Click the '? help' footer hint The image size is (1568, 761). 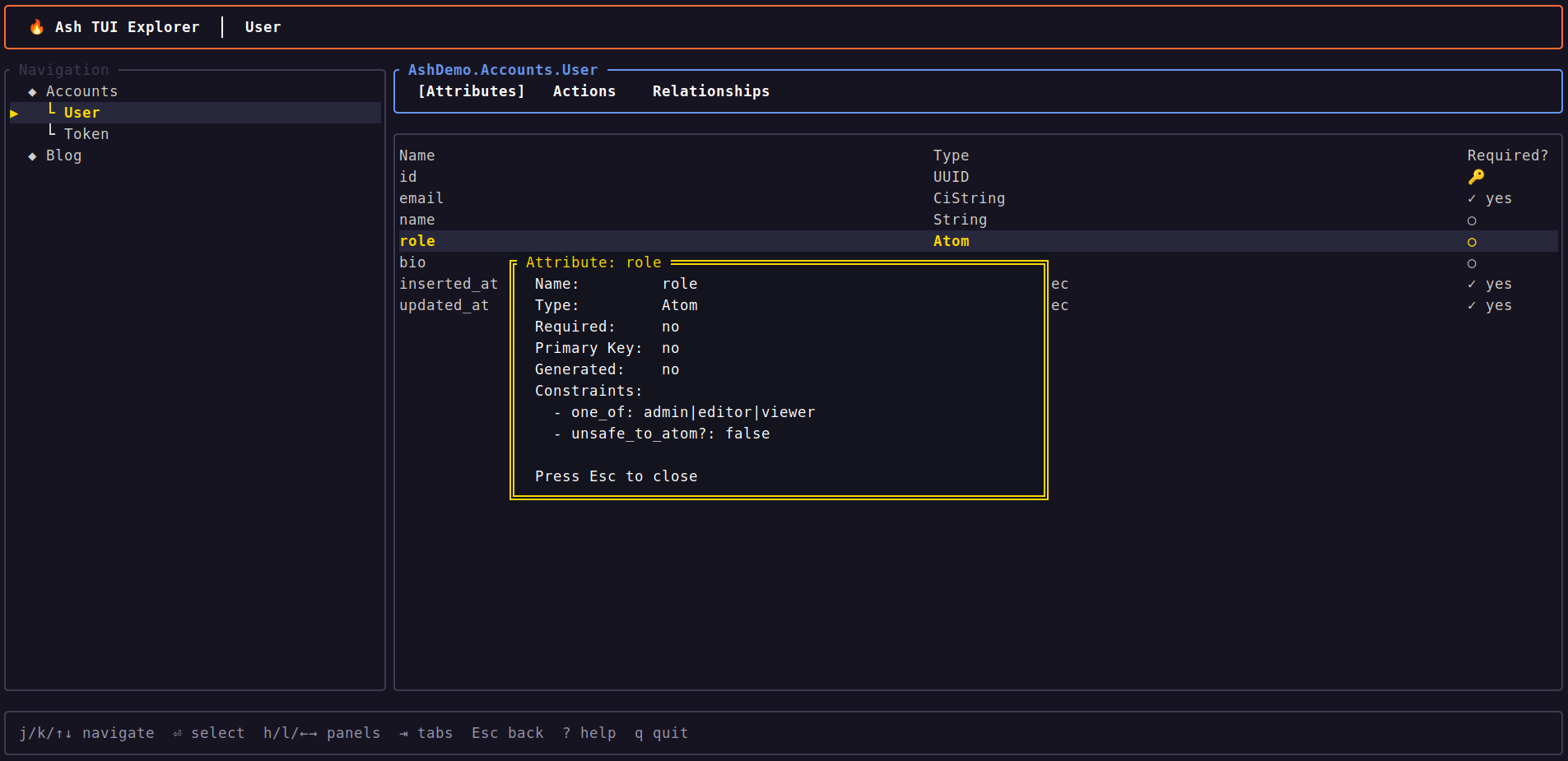point(589,733)
